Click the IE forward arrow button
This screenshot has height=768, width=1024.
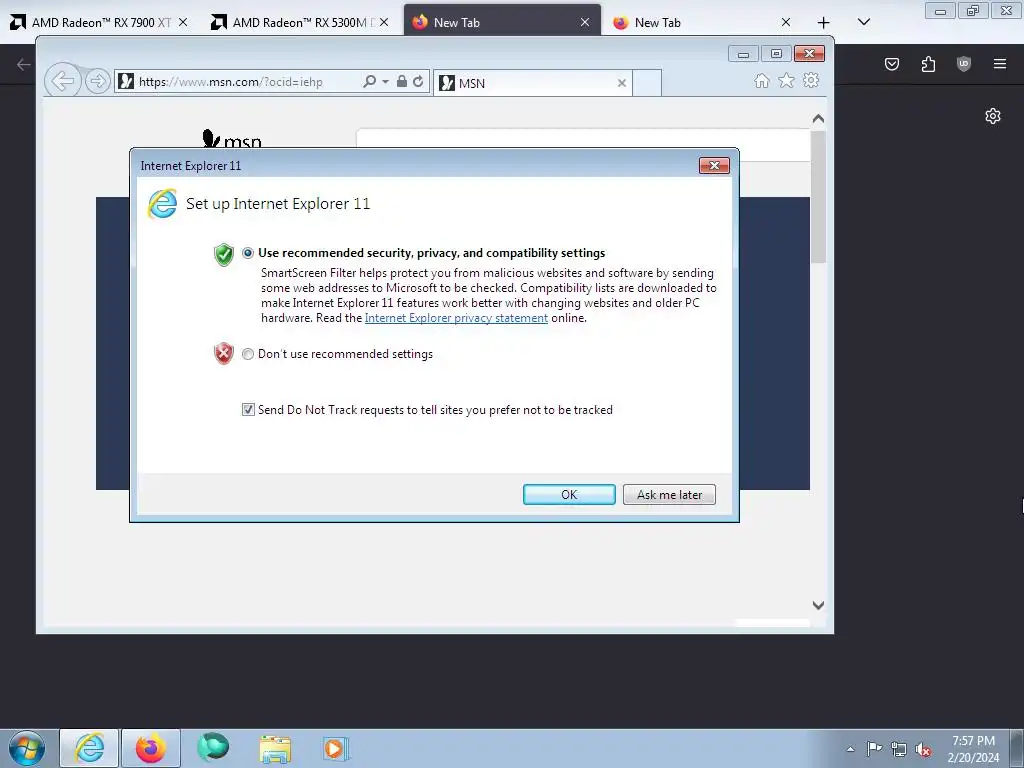[x=97, y=81]
